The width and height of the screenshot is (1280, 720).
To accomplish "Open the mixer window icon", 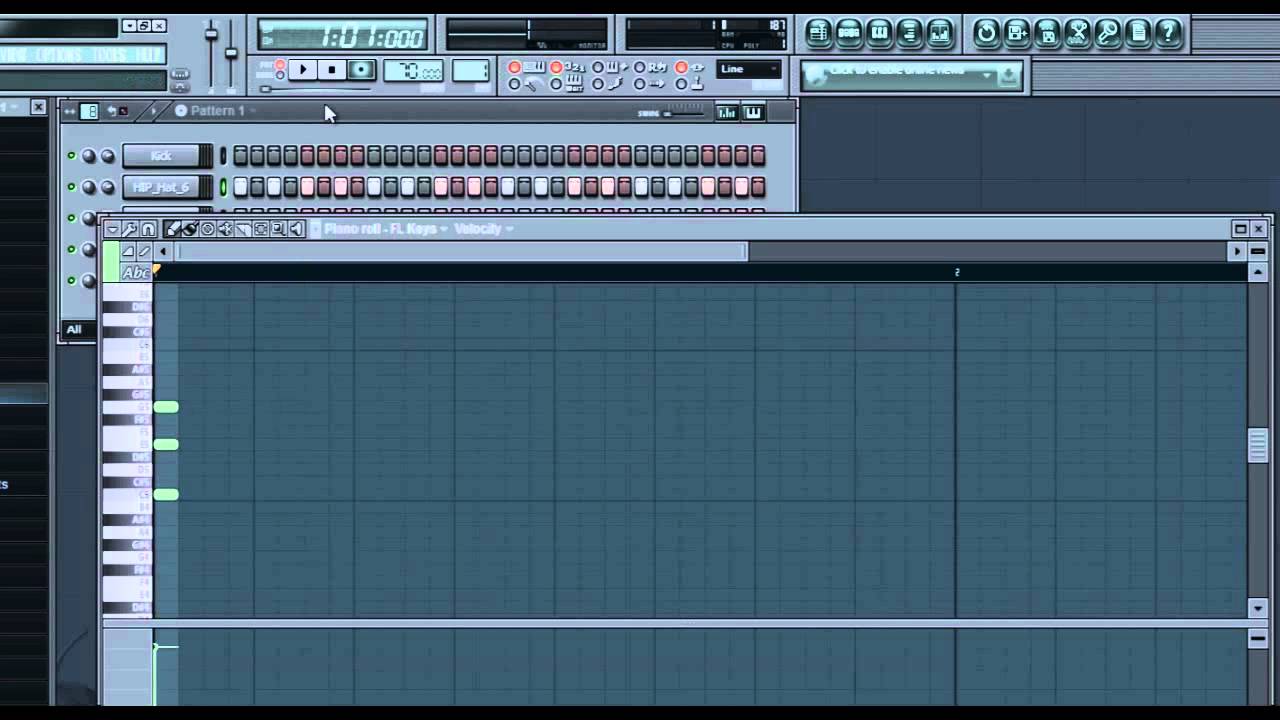I will click(x=940, y=33).
